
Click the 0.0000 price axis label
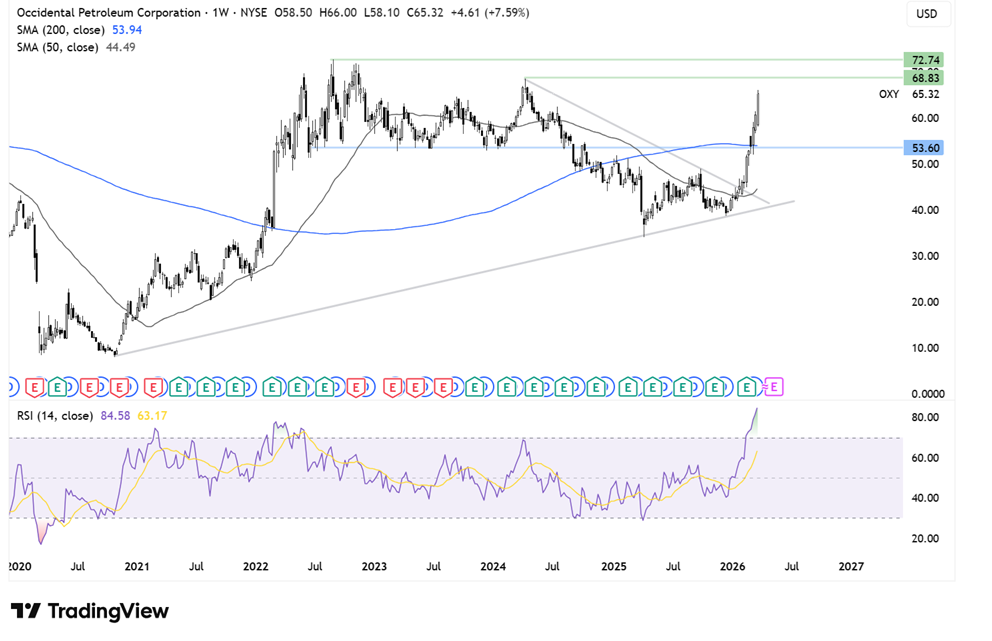click(927, 394)
